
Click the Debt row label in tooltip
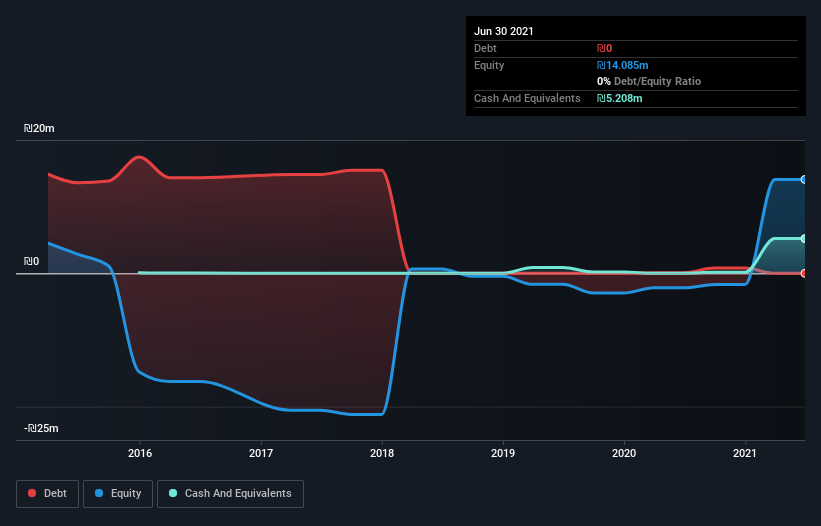coord(485,48)
